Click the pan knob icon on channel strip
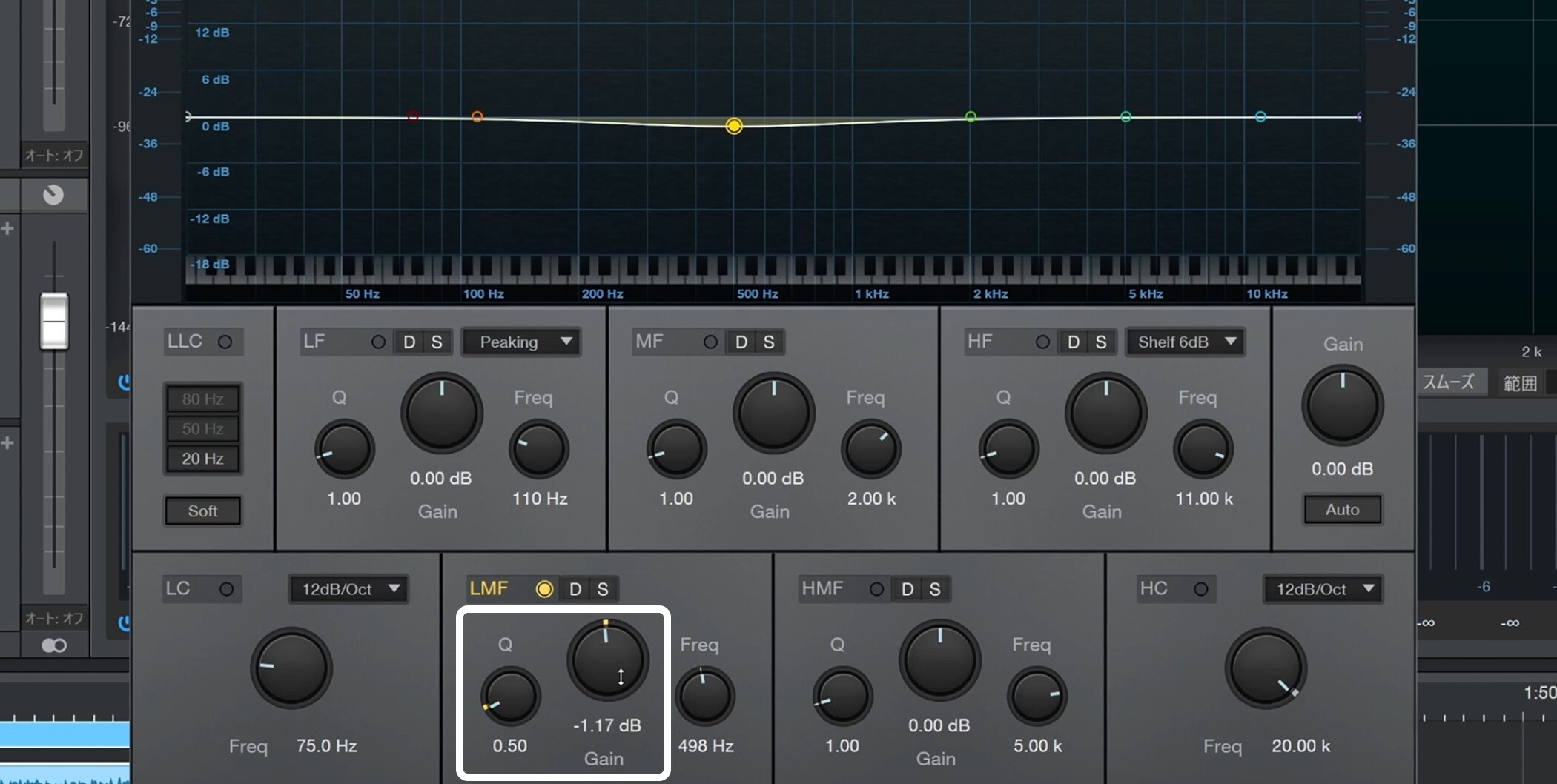This screenshot has width=1557, height=784. click(53, 195)
